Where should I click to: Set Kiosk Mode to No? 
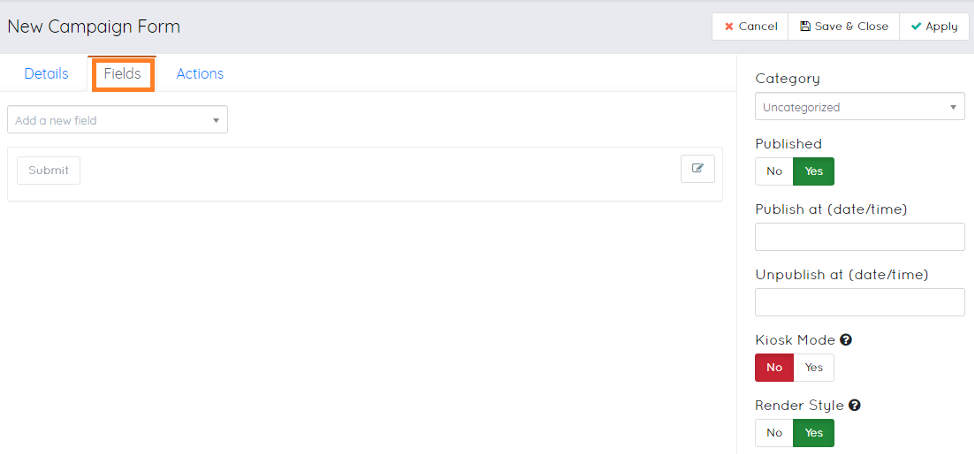pos(774,367)
